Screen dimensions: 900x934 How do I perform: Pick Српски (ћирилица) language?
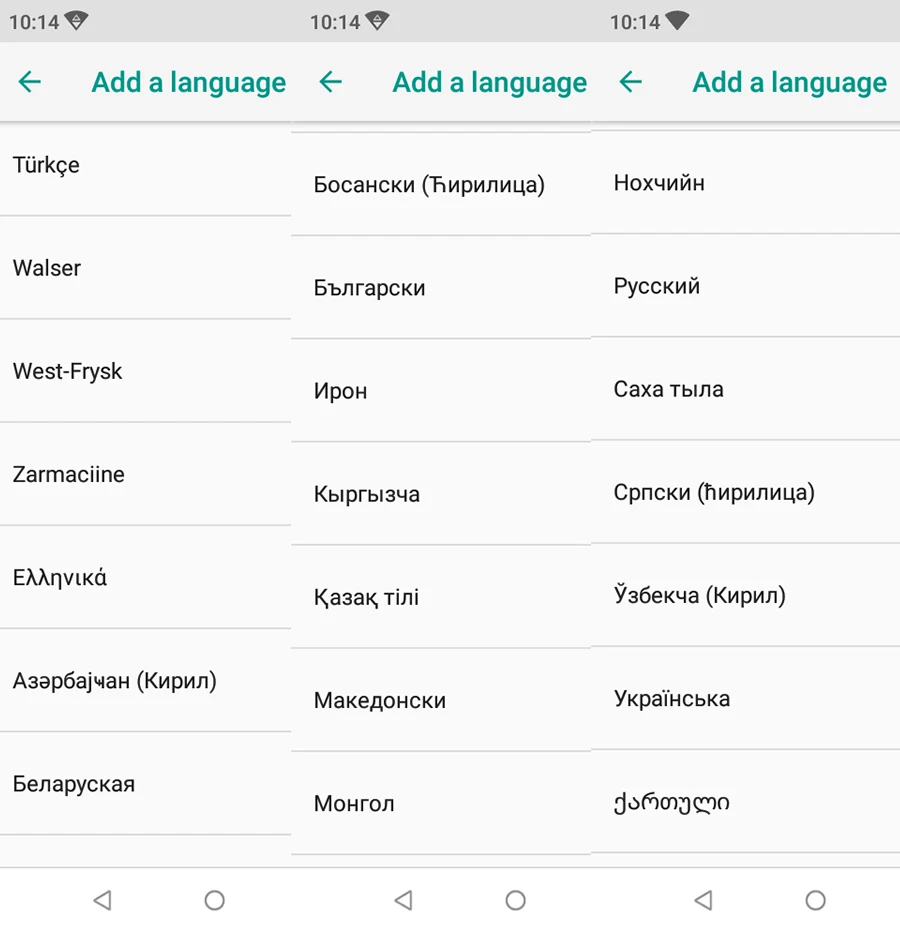(745, 491)
